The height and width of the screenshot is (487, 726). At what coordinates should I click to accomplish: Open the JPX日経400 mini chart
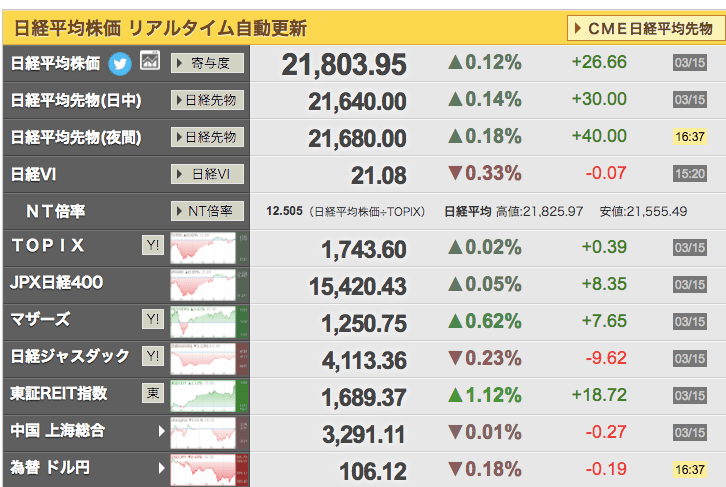click(209, 285)
